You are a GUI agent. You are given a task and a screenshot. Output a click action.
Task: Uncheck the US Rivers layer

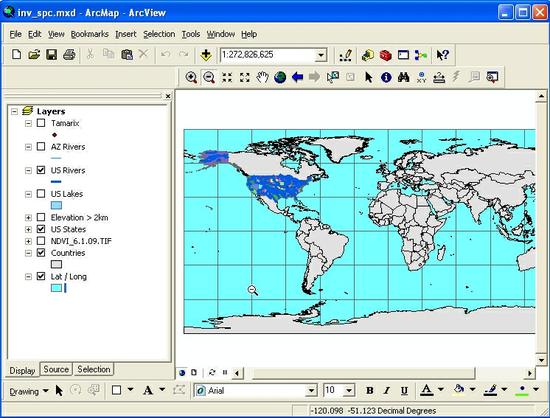click(41, 170)
